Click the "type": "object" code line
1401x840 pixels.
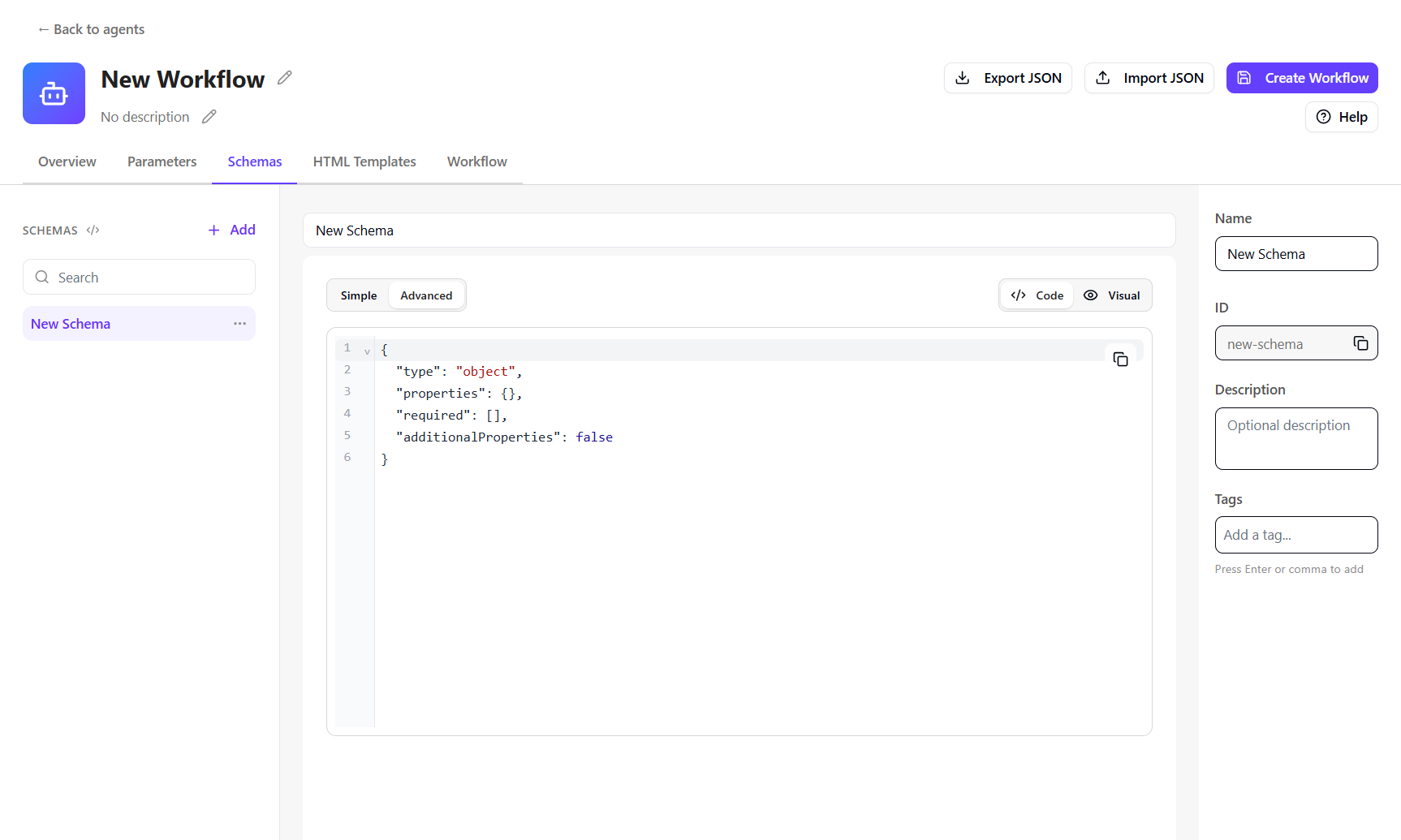click(x=459, y=372)
